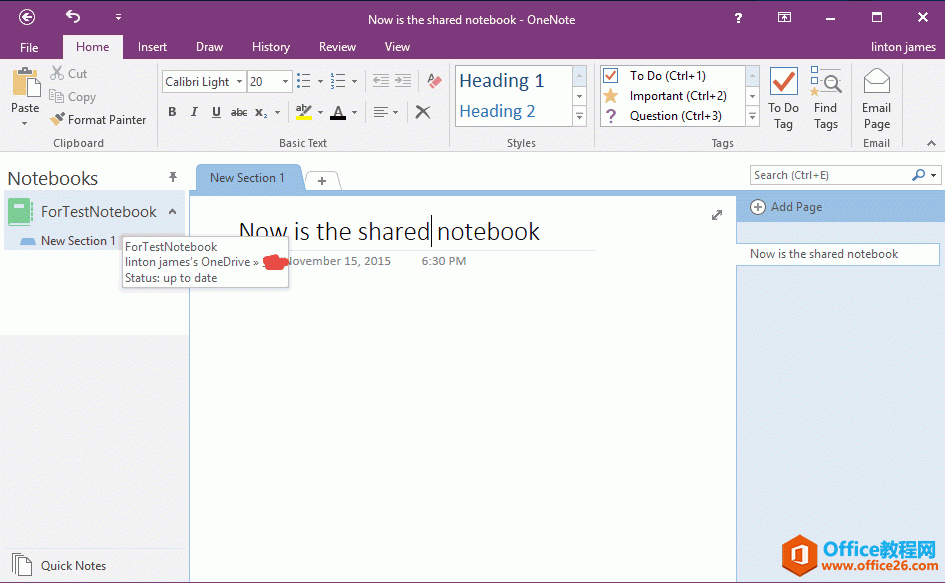Expand page to full view

716,215
